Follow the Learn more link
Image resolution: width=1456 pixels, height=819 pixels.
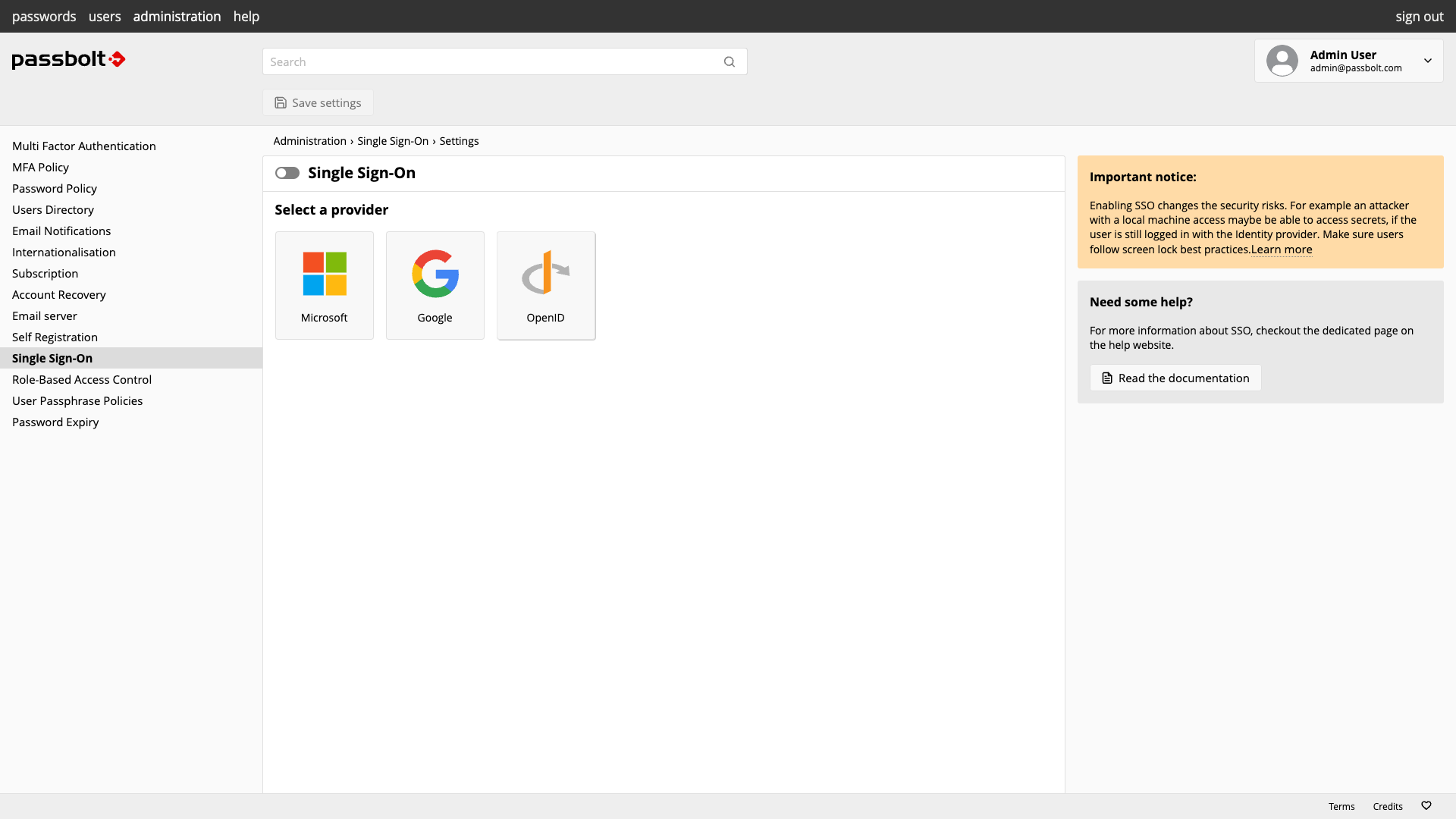pos(1282,249)
